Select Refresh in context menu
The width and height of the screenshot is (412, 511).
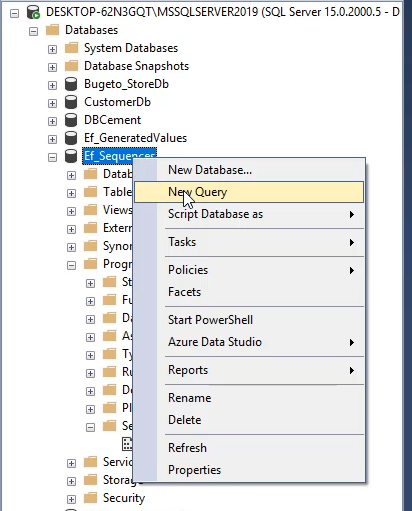249,448
